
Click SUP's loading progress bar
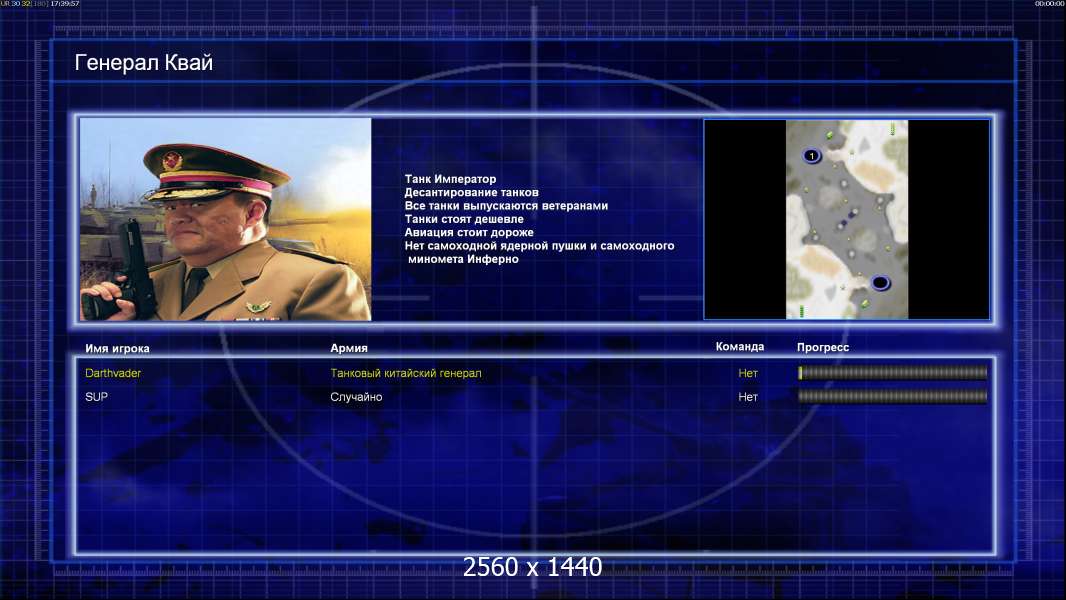pyautogui.click(x=892, y=397)
